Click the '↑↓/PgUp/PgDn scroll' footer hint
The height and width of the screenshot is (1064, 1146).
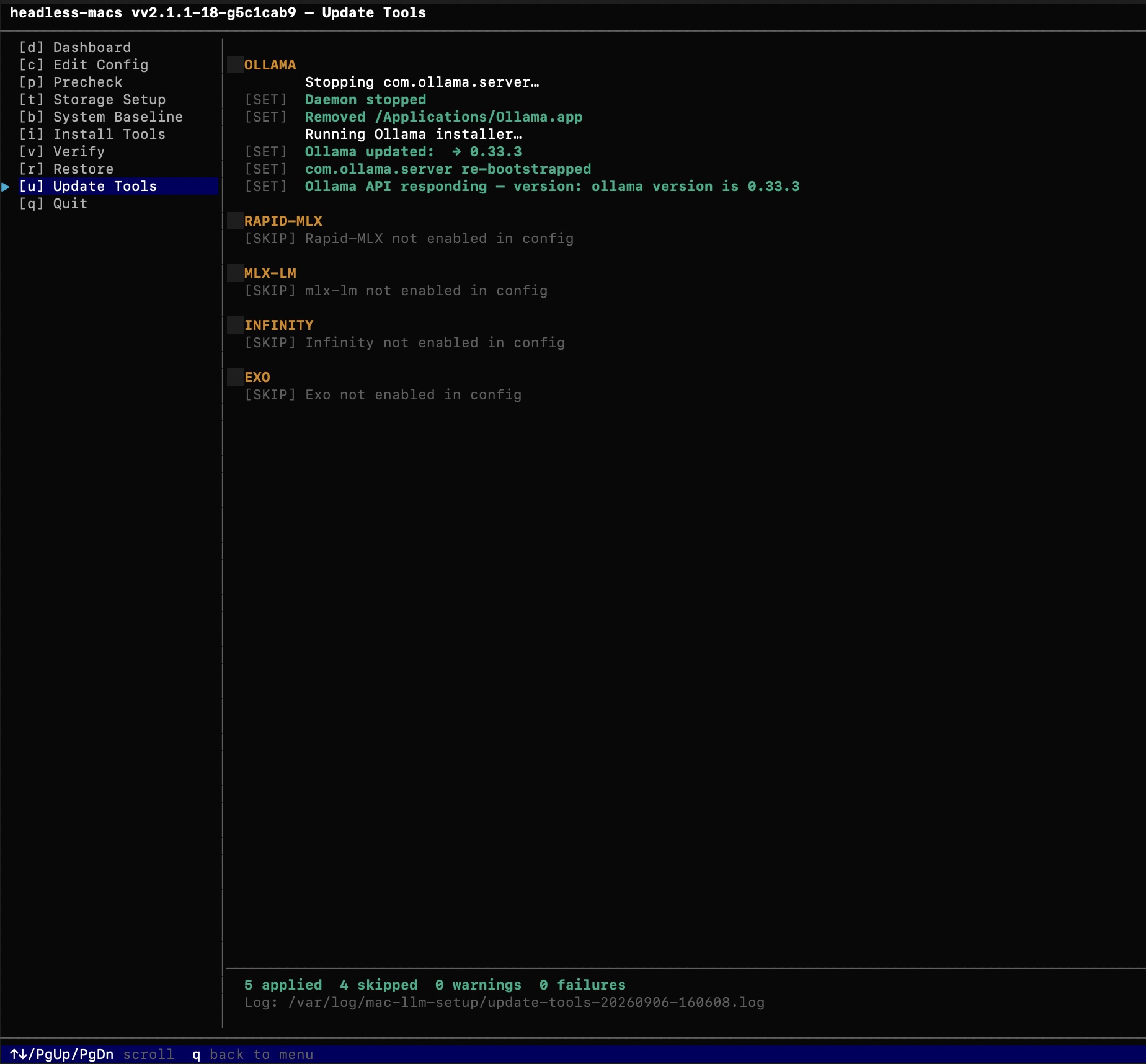click(92, 1054)
